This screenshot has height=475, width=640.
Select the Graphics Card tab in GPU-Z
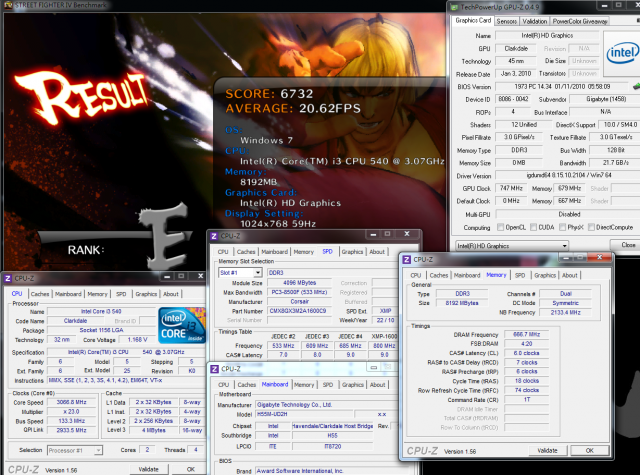pyautogui.click(x=473, y=20)
